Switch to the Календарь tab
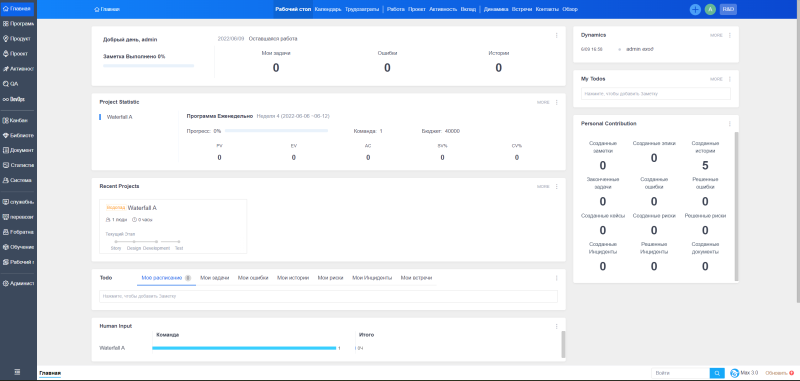This screenshot has height=381, width=800. (x=328, y=9)
